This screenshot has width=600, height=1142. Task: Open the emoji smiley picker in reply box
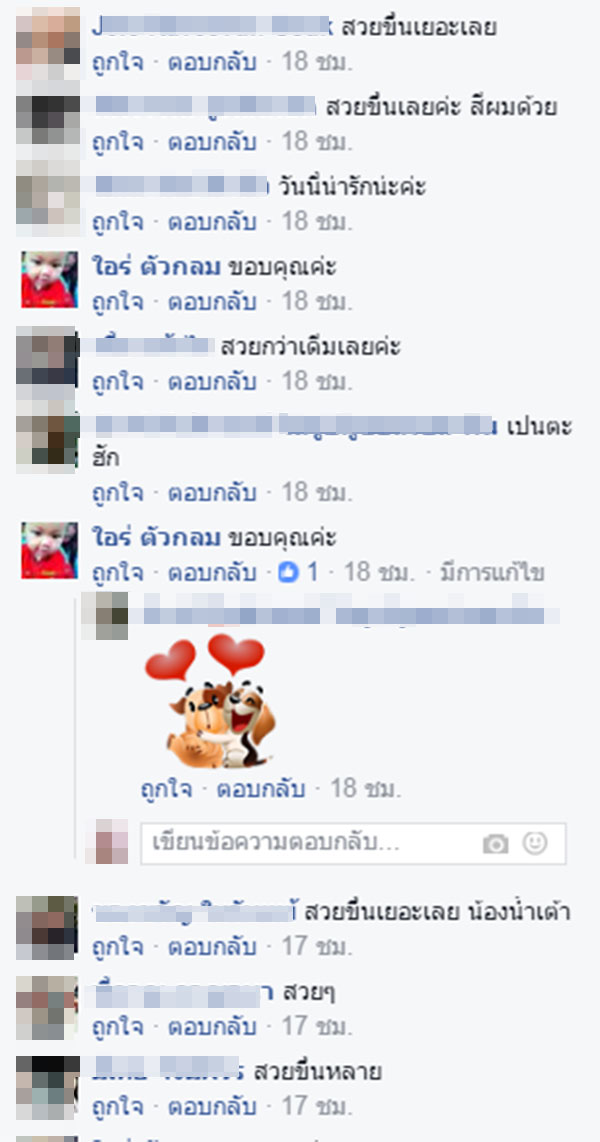tap(535, 843)
